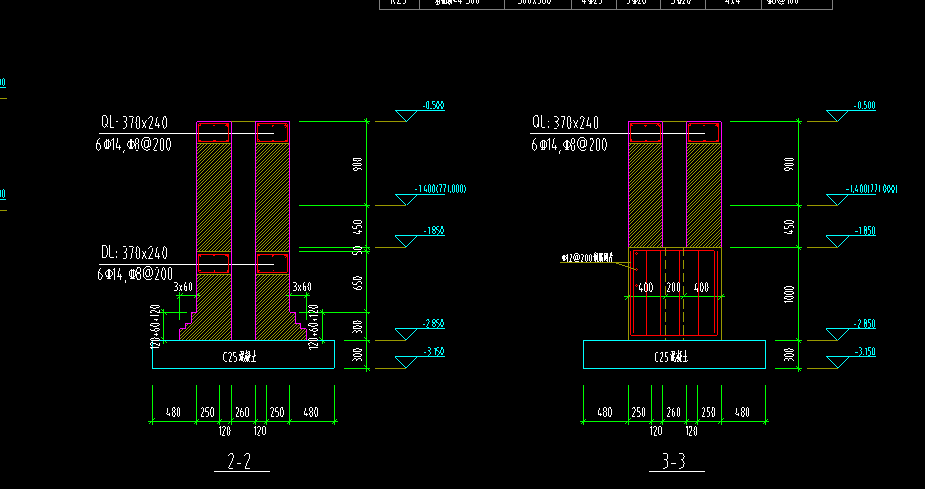This screenshot has height=489, width=925.
Task: Select left "250" dimension in section 2-2
Action: coord(208,412)
